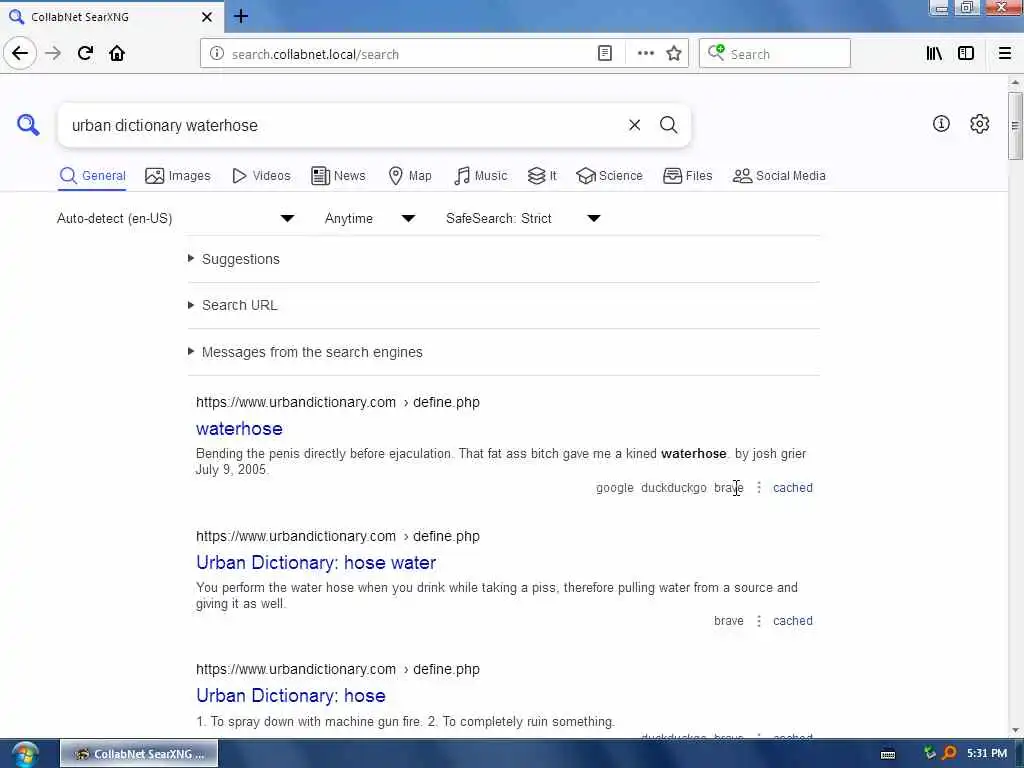Click the taskbar keyboard icon
This screenshot has height=768, width=1024.
tap(888, 754)
